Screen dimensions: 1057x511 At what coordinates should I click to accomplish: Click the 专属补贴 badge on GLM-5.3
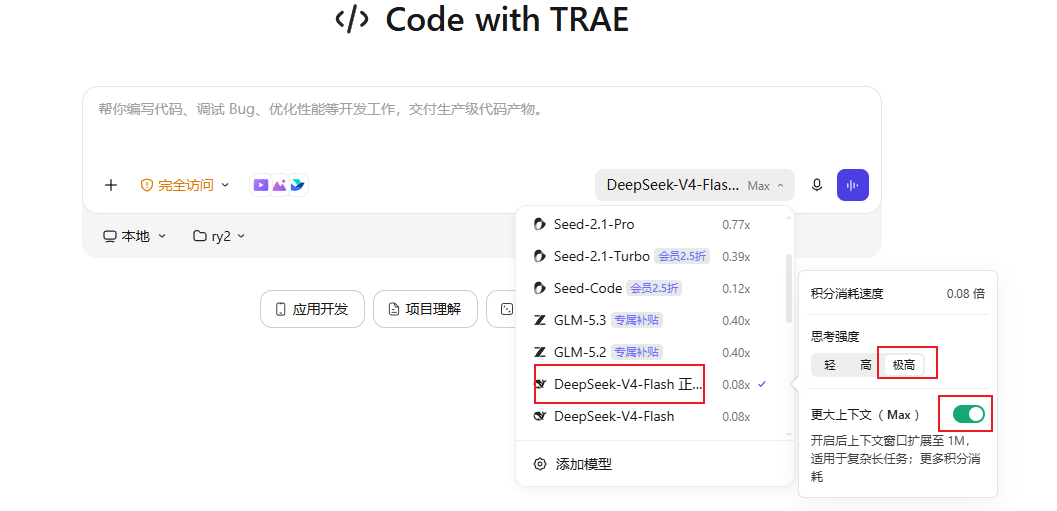[x=636, y=320]
